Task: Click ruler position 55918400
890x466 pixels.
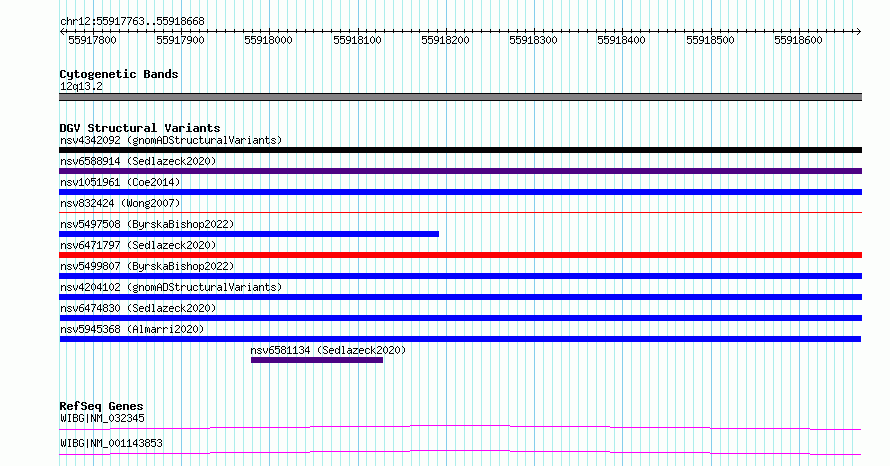Action: click(622, 40)
